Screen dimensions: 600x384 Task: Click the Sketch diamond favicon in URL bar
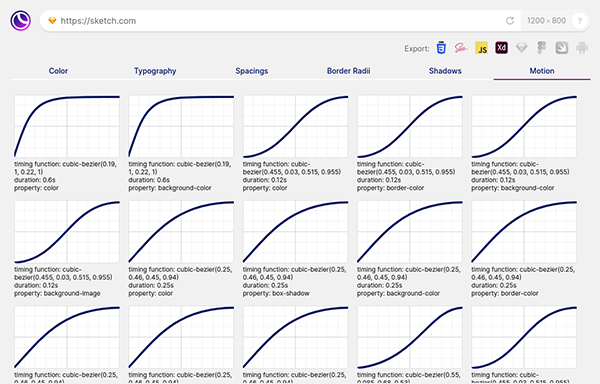tap(52, 21)
